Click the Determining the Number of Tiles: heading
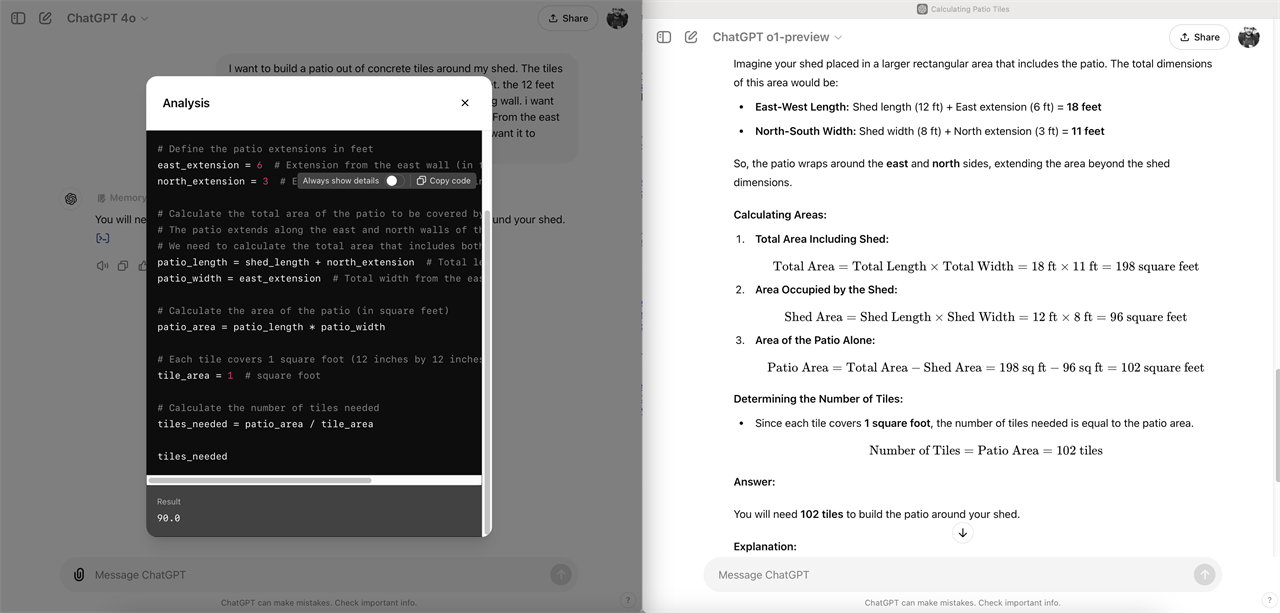The height and width of the screenshot is (613, 1280). 818,399
